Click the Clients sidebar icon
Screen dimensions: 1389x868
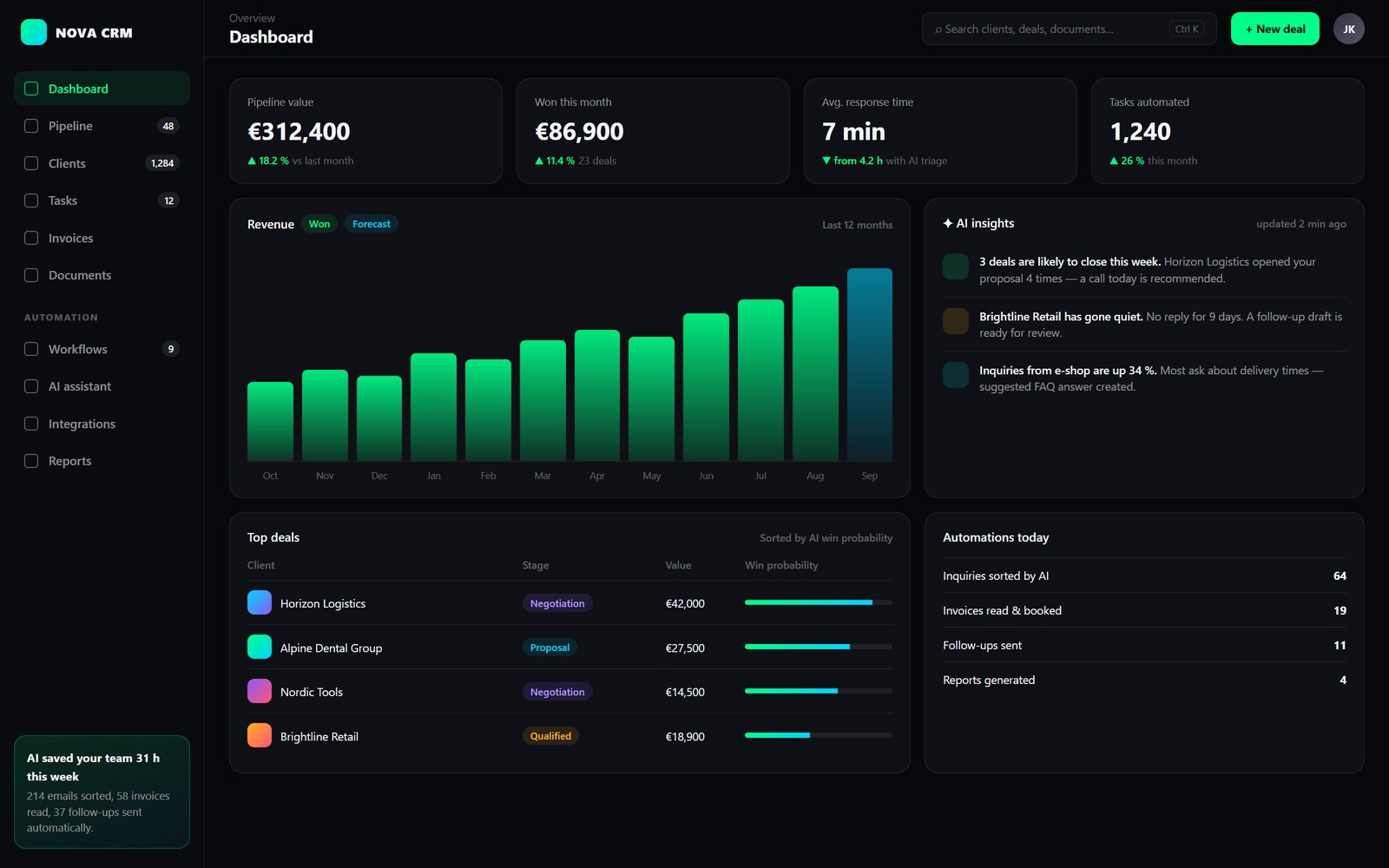point(31,163)
